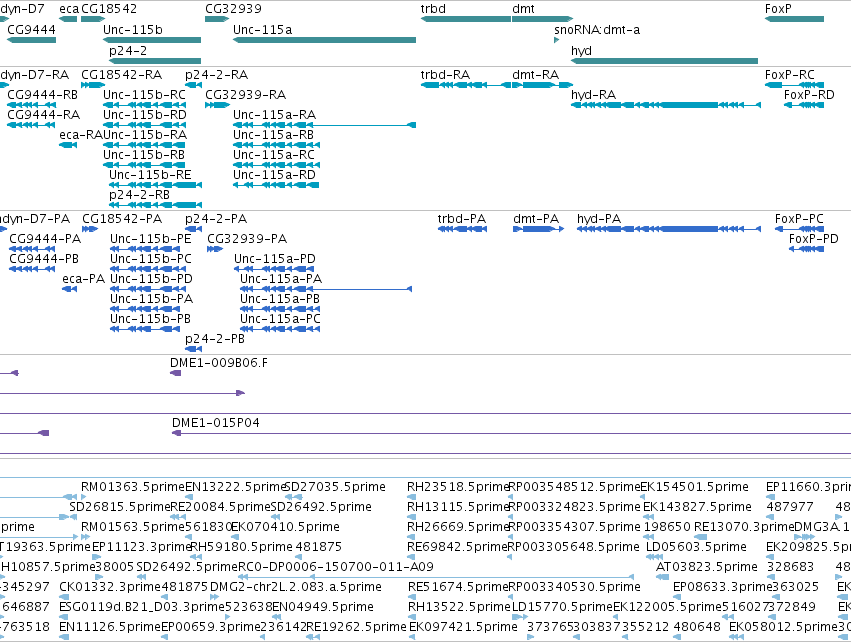Select the RH13522.5prime EST label
Screen dimensions: 851x642
(460, 607)
